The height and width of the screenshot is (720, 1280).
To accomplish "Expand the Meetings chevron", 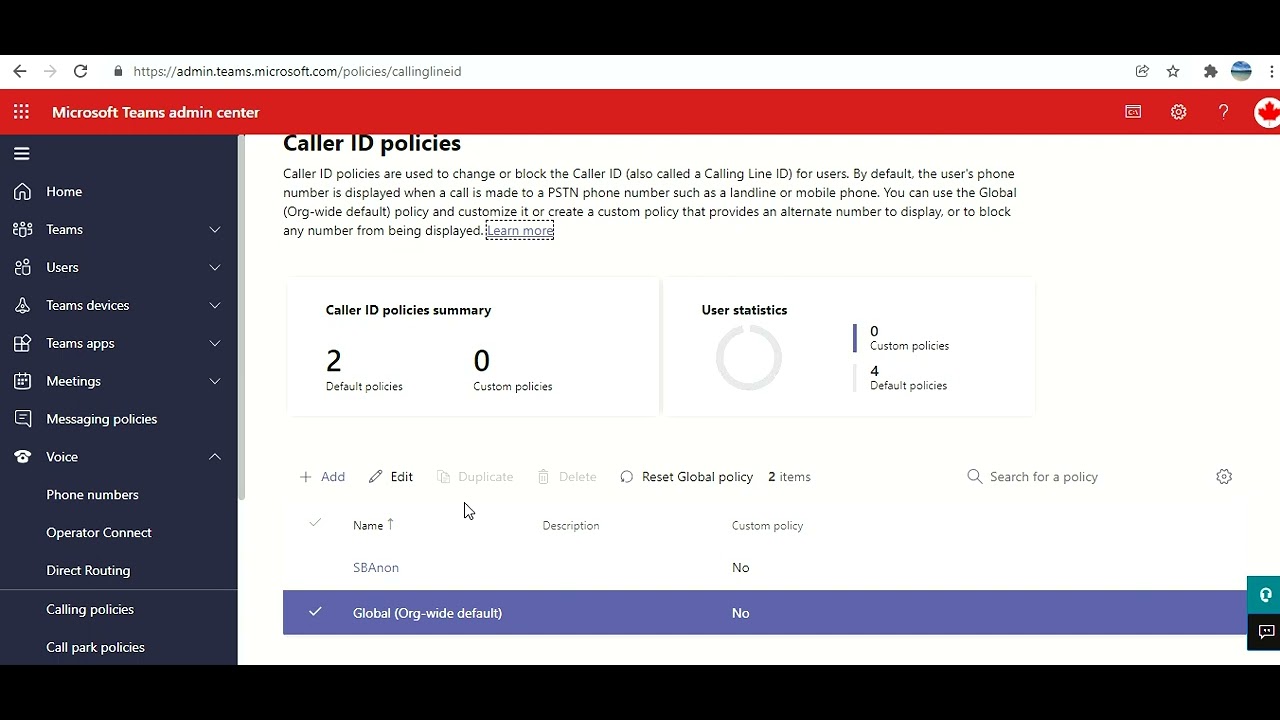I will (215, 382).
